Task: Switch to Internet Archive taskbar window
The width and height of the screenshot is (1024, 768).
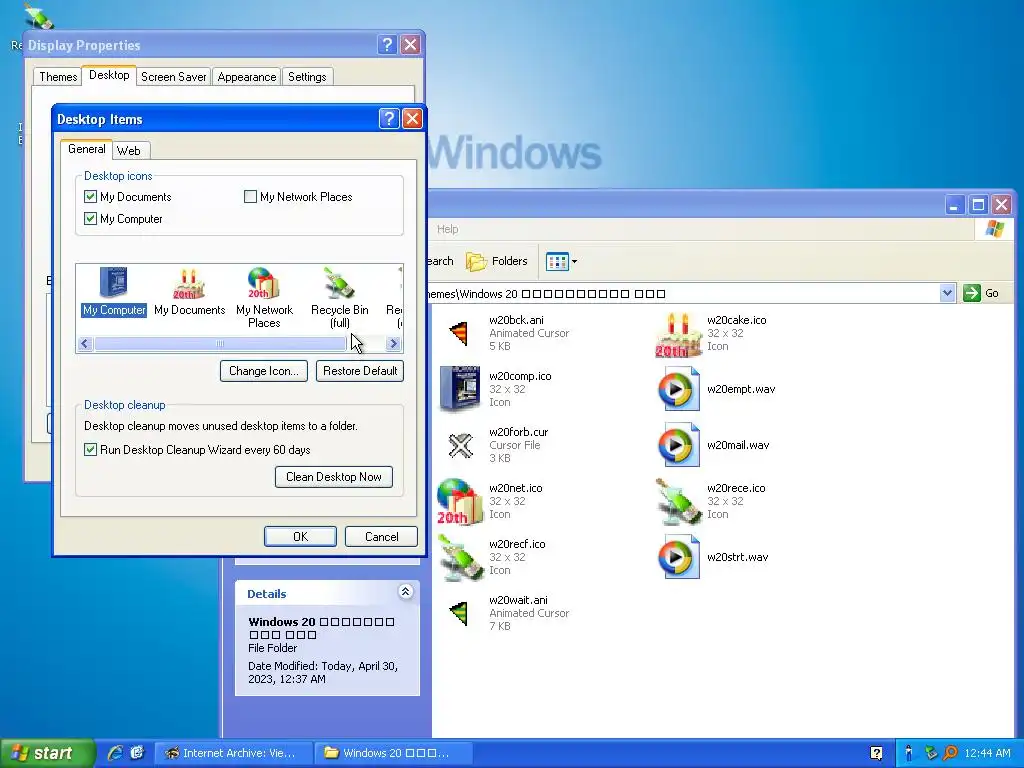Action: pyautogui.click(x=233, y=753)
